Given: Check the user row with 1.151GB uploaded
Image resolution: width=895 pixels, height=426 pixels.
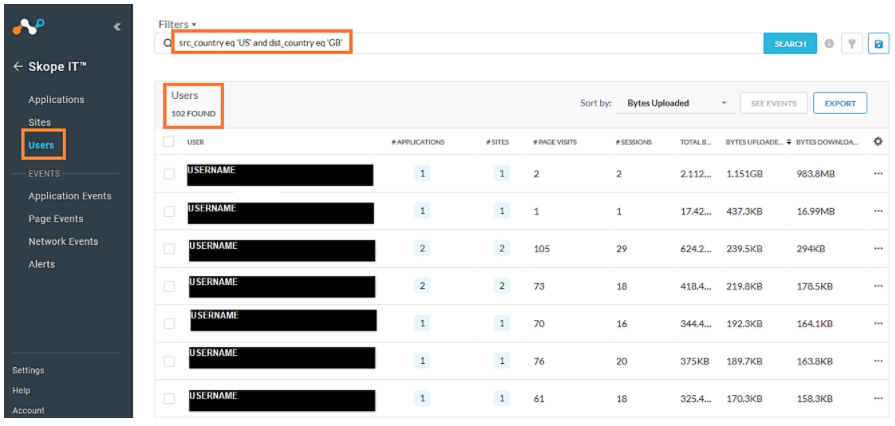Looking at the screenshot, I should (169, 174).
